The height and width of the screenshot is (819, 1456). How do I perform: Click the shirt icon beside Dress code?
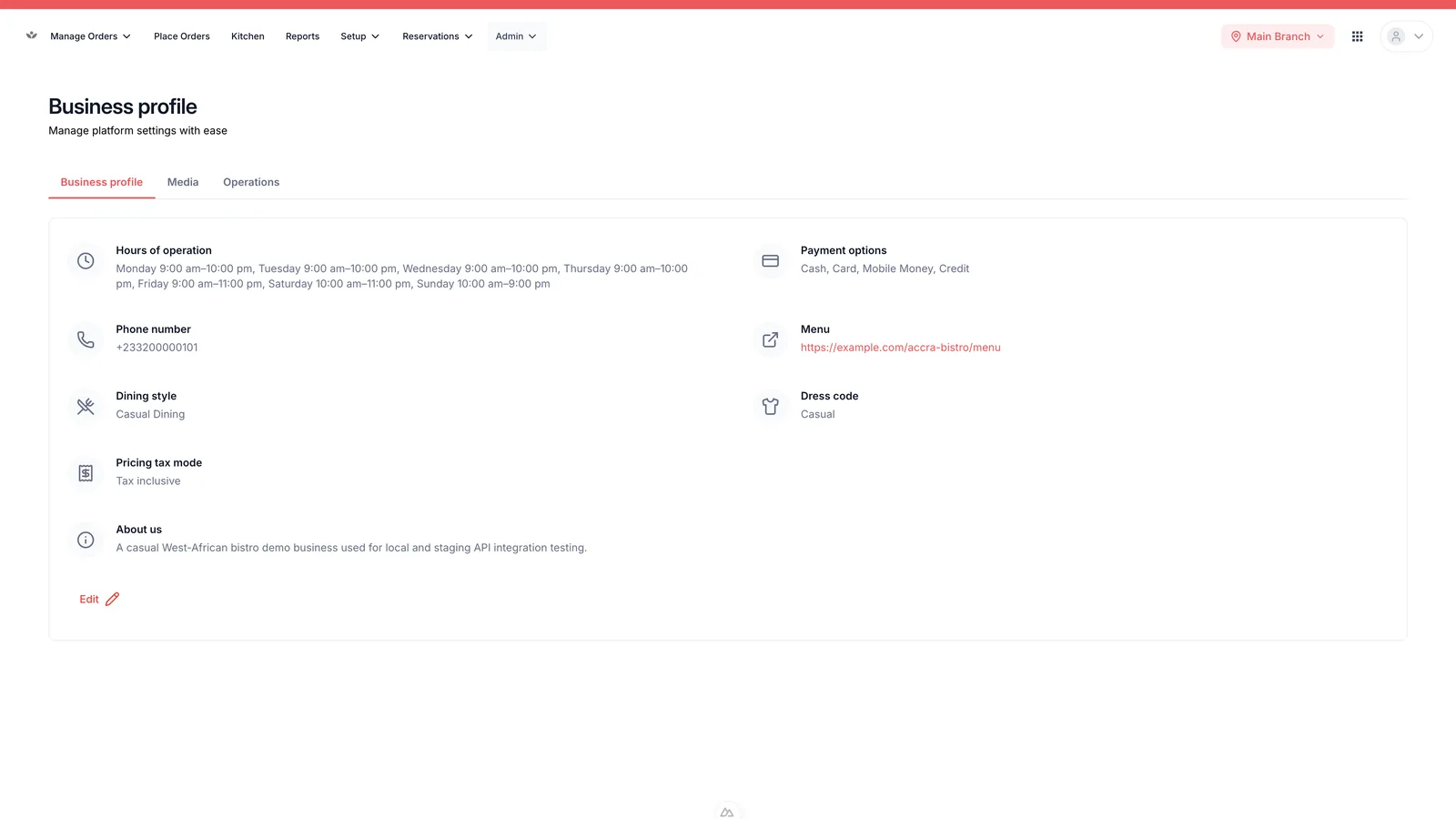point(770,407)
